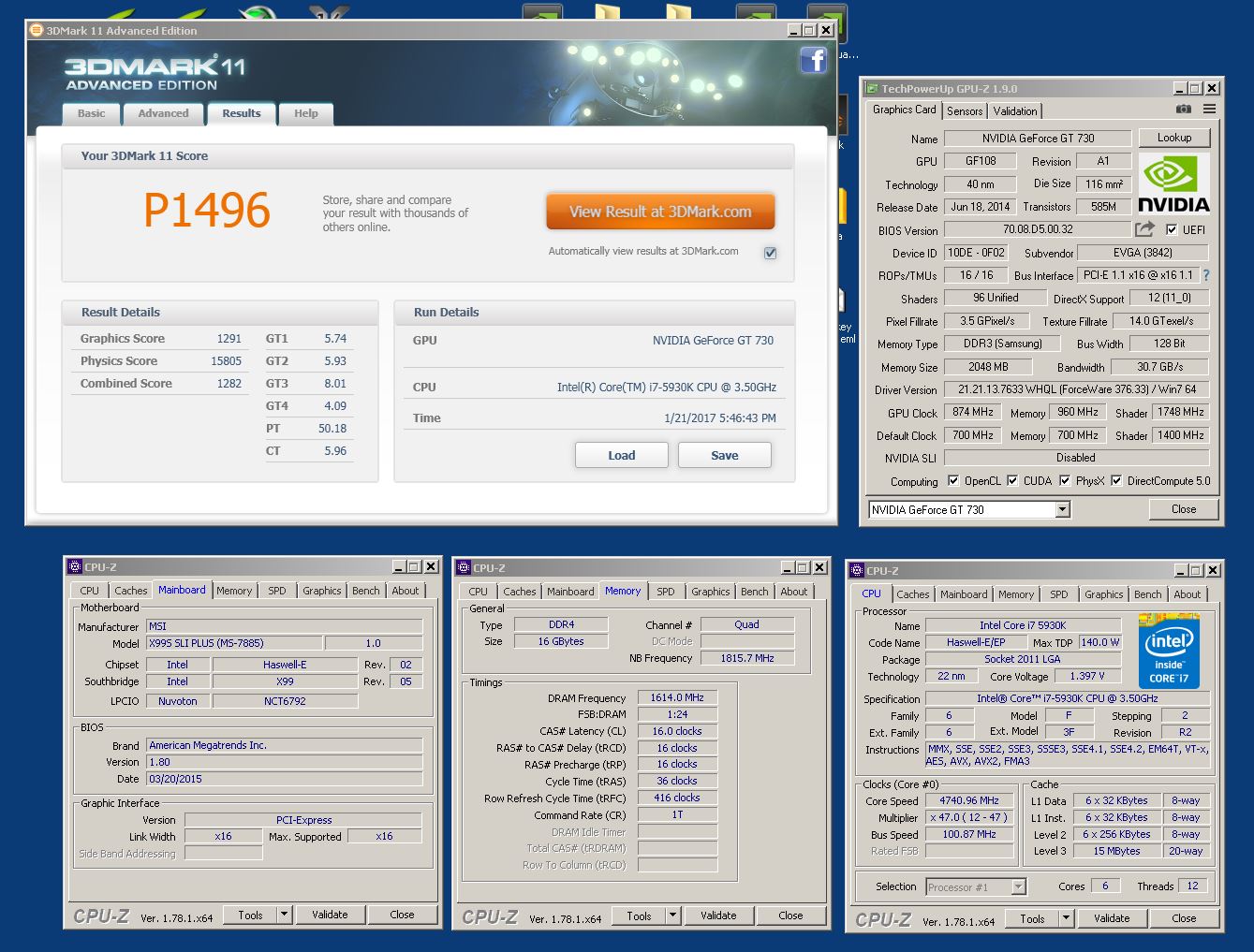The width and height of the screenshot is (1254, 952).
Task: Click the motherboard model X99S SLI PLUS field
Action: (234, 643)
